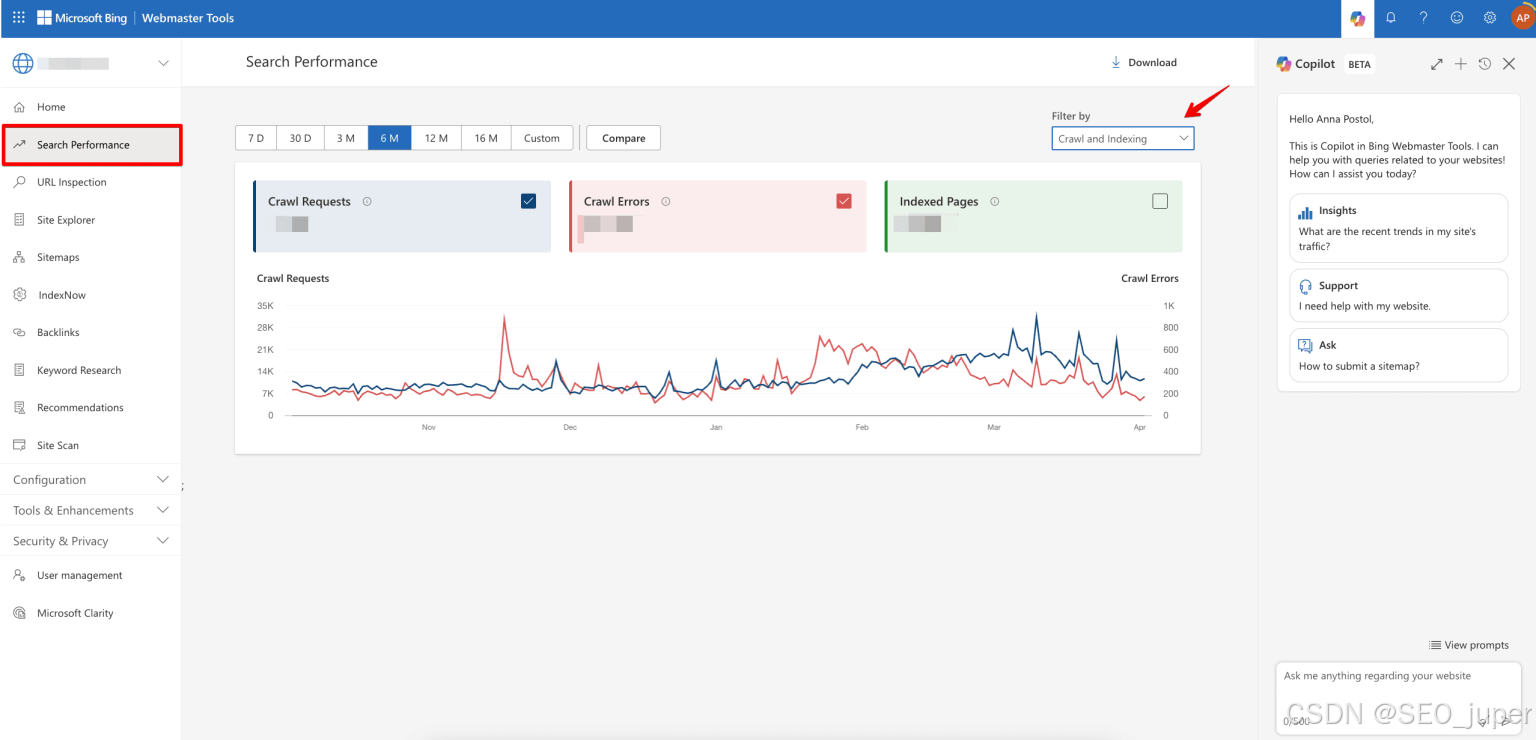Open the settings gear icon
Image resolution: width=1536 pixels, height=740 pixels.
[x=1490, y=18]
